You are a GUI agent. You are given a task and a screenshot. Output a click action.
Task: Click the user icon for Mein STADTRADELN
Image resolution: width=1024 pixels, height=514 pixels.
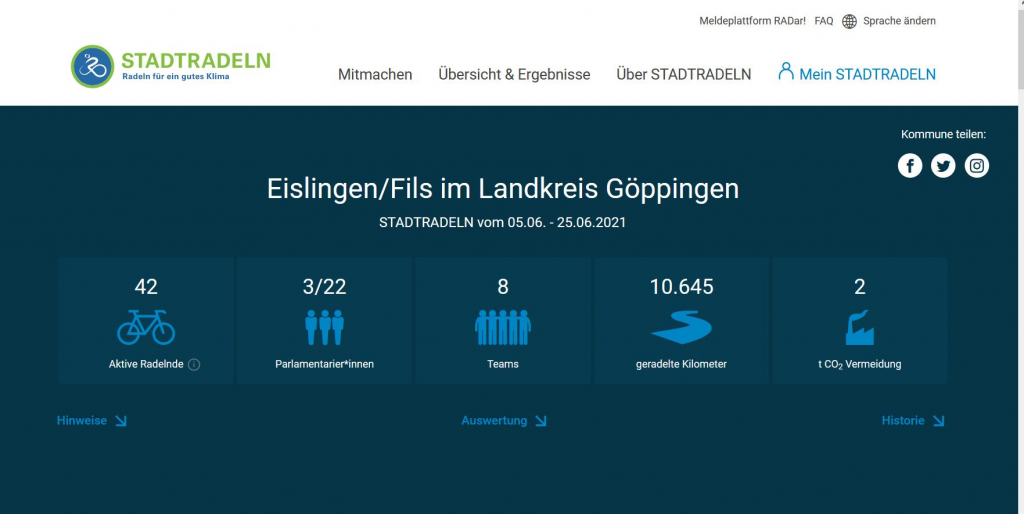pyautogui.click(x=786, y=72)
